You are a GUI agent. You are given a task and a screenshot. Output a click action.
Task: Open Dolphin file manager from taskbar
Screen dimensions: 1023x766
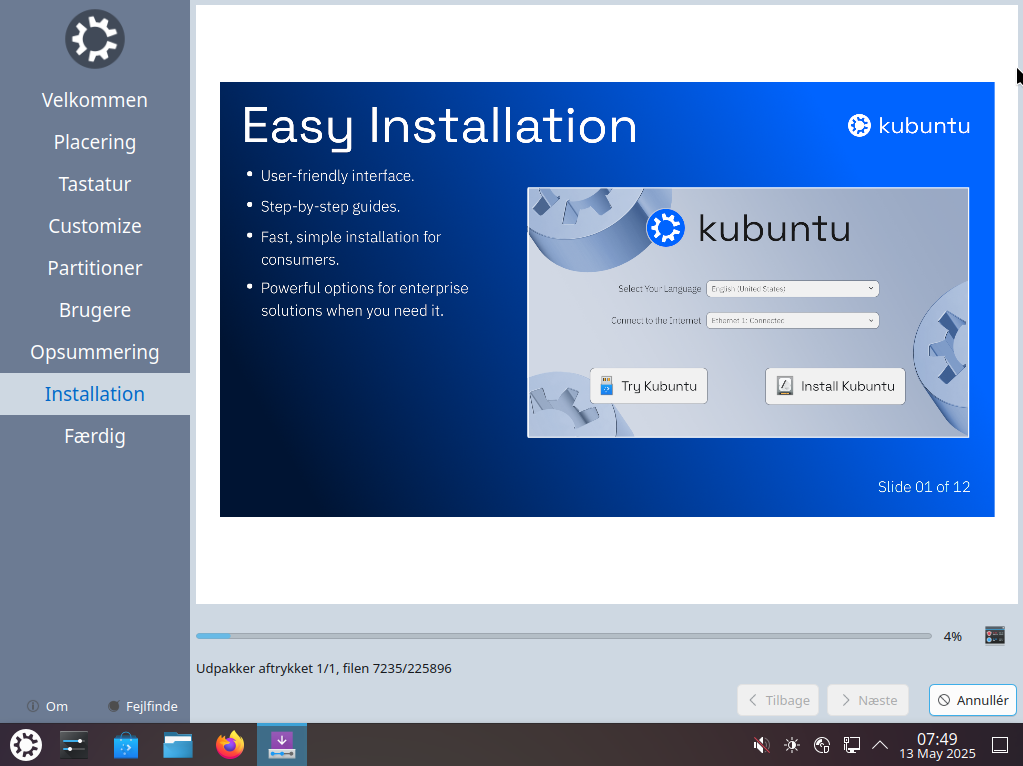pyautogui.click(x=177, y=744)
